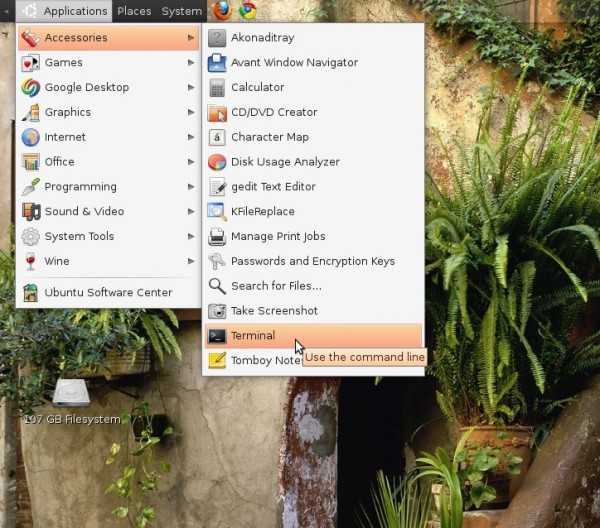
Task: Click the Calculator icon
Action: click(217, 88)
